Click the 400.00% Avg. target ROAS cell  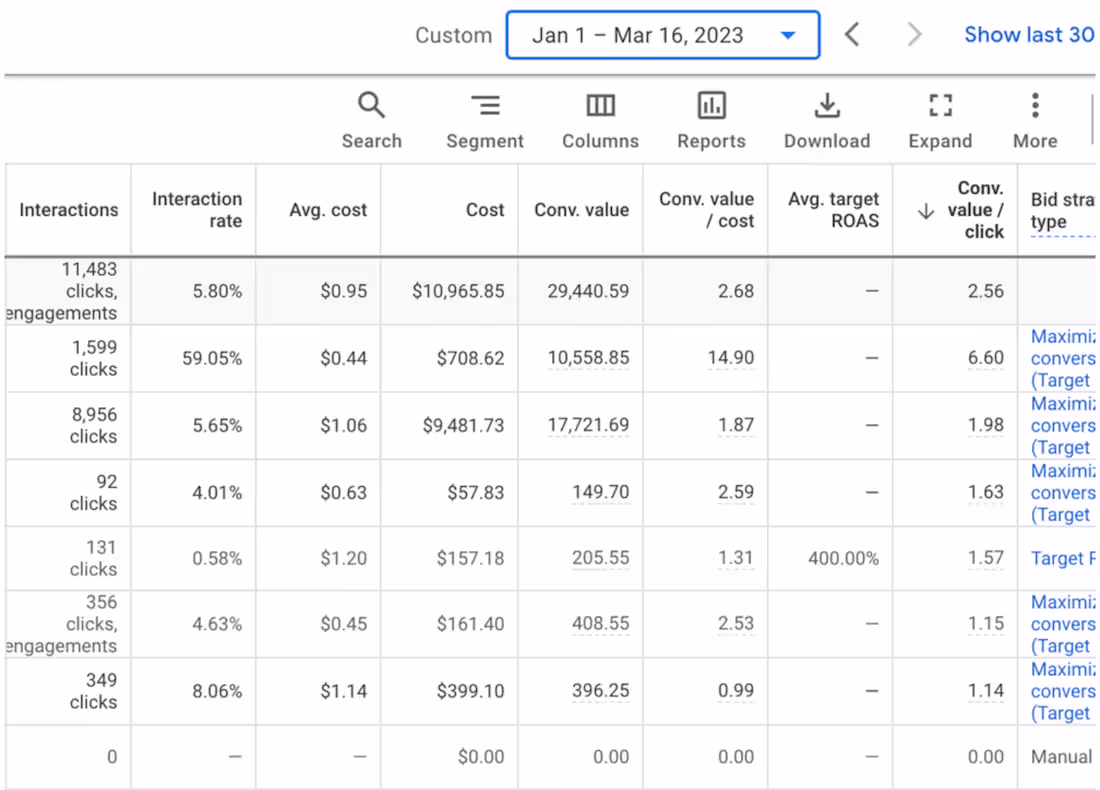pos(843,558)
